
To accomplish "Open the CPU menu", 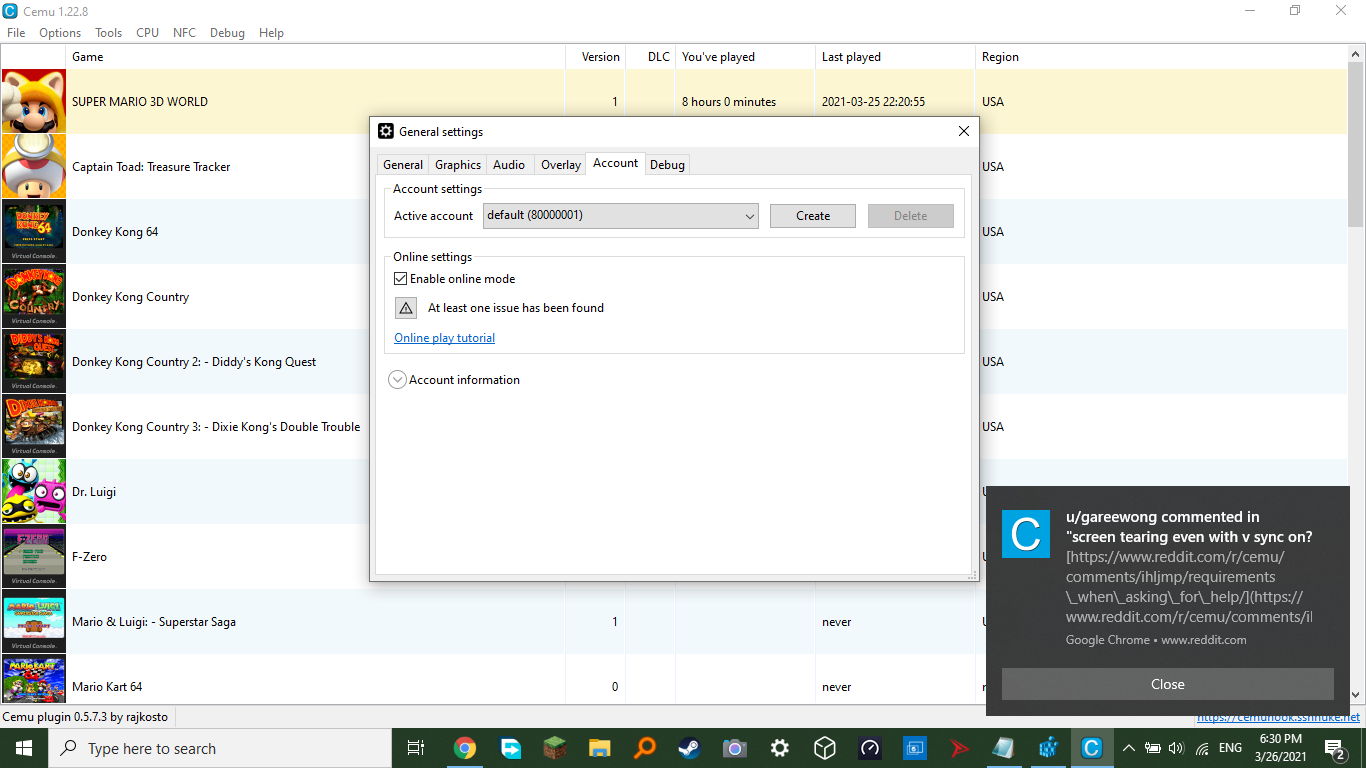I will 147,33.
